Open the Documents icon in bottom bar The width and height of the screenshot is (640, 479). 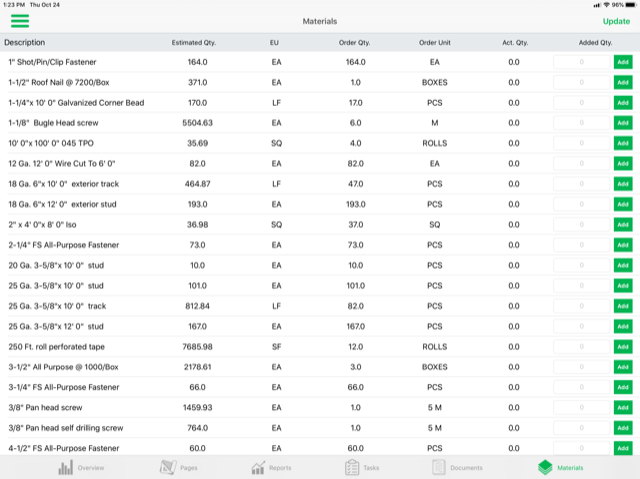[439, 467]
